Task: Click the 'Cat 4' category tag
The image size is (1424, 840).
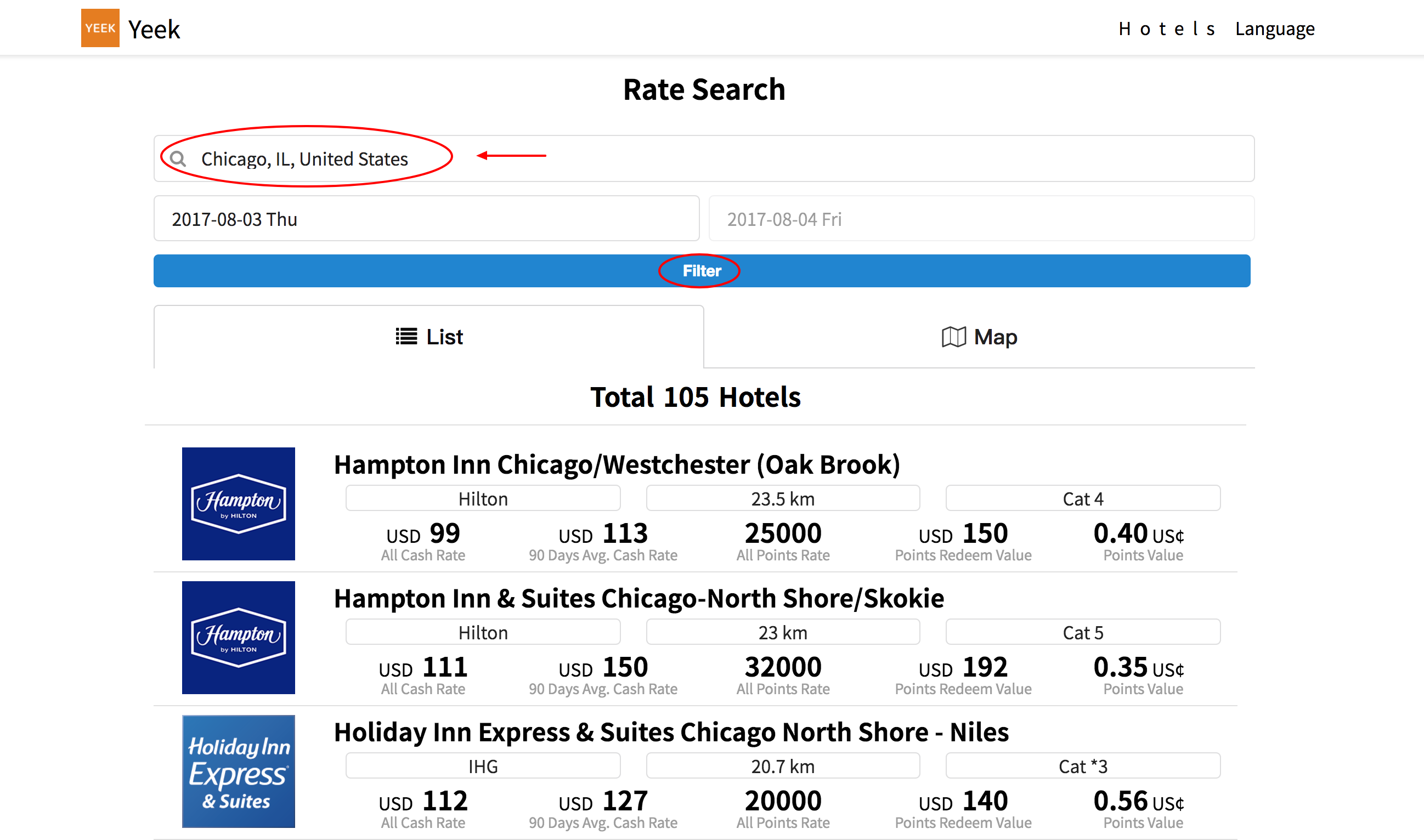Action: (x=1083, y=498)
